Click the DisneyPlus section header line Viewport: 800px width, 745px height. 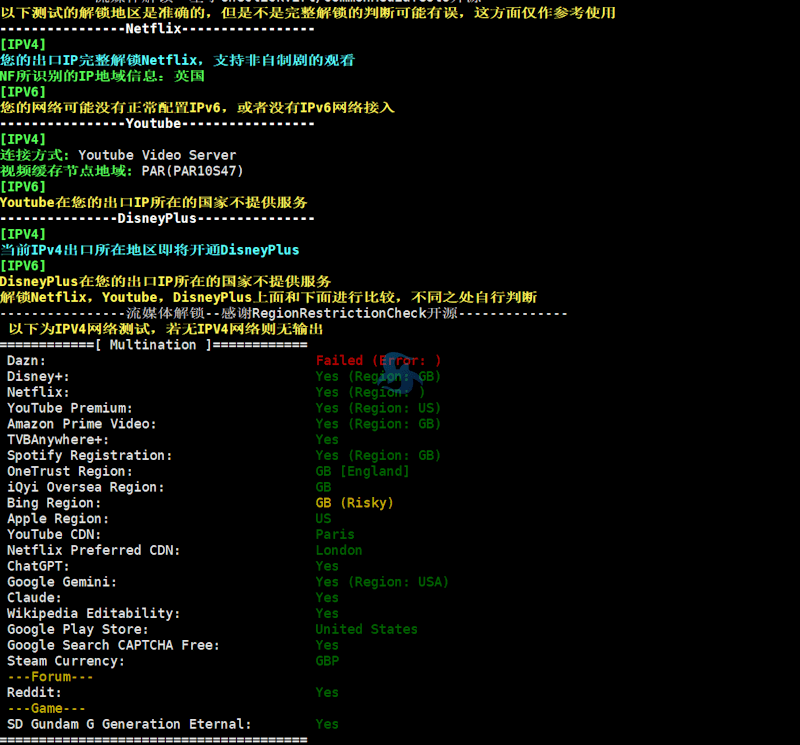pos(157,218)
